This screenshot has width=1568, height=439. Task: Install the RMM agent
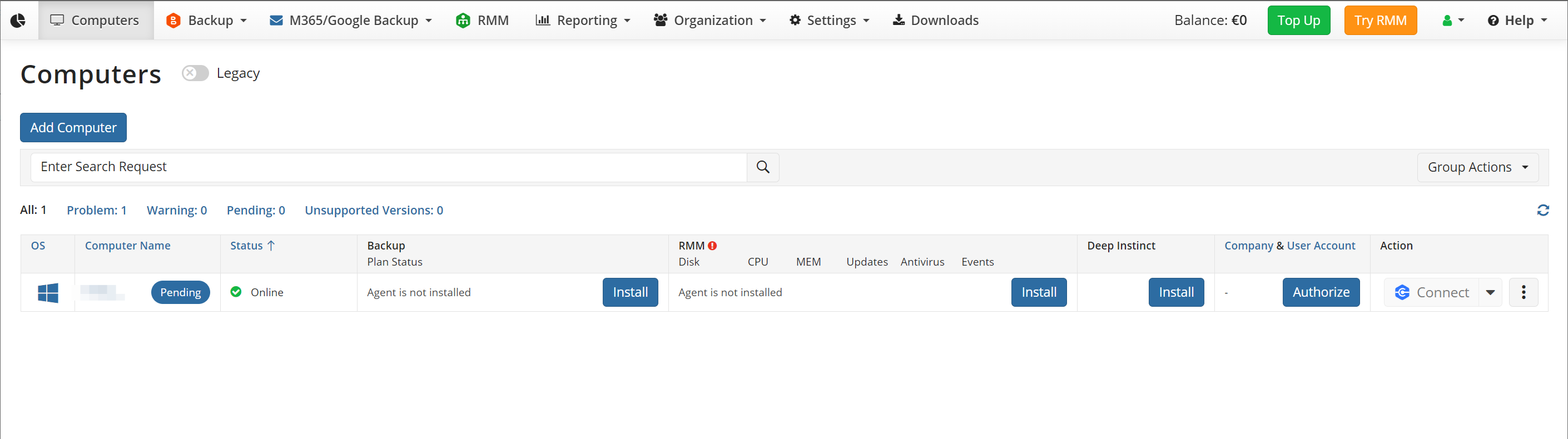tap(1039, 292)
